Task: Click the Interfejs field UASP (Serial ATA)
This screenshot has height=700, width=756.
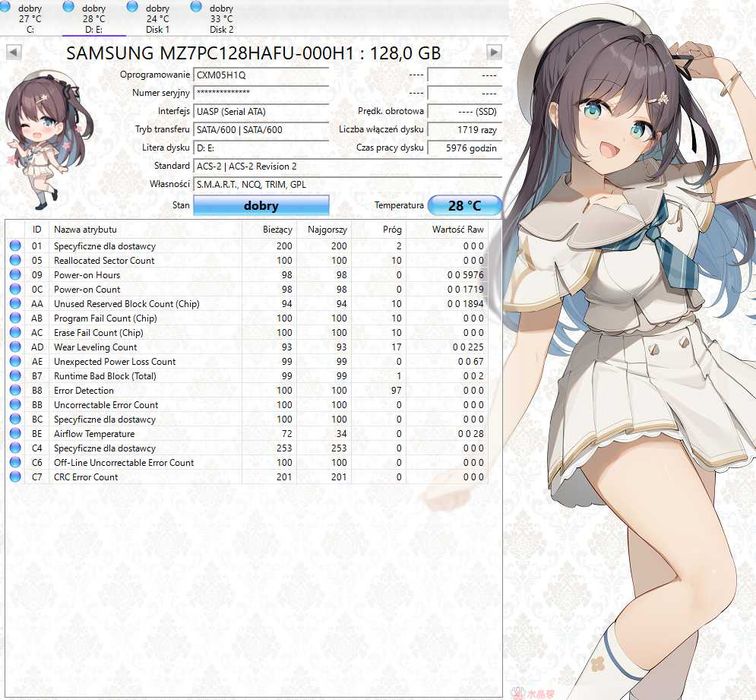Action: 261,111
